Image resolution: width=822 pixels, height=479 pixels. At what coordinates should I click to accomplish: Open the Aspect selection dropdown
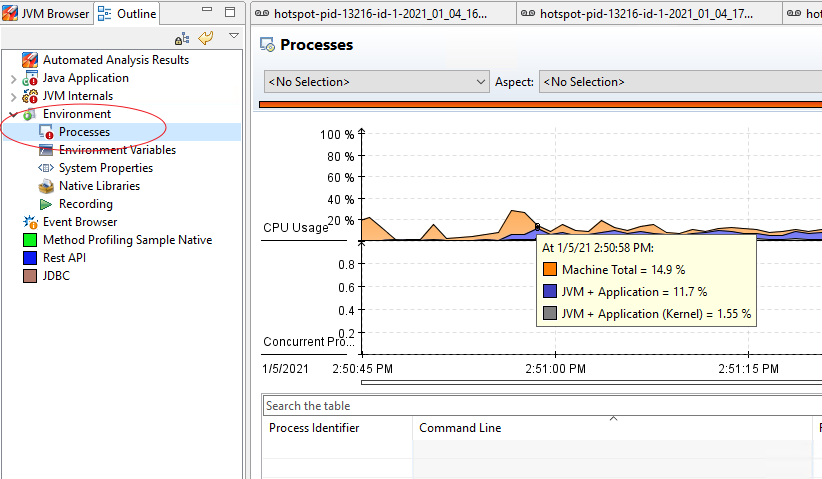tap(680, 82)
